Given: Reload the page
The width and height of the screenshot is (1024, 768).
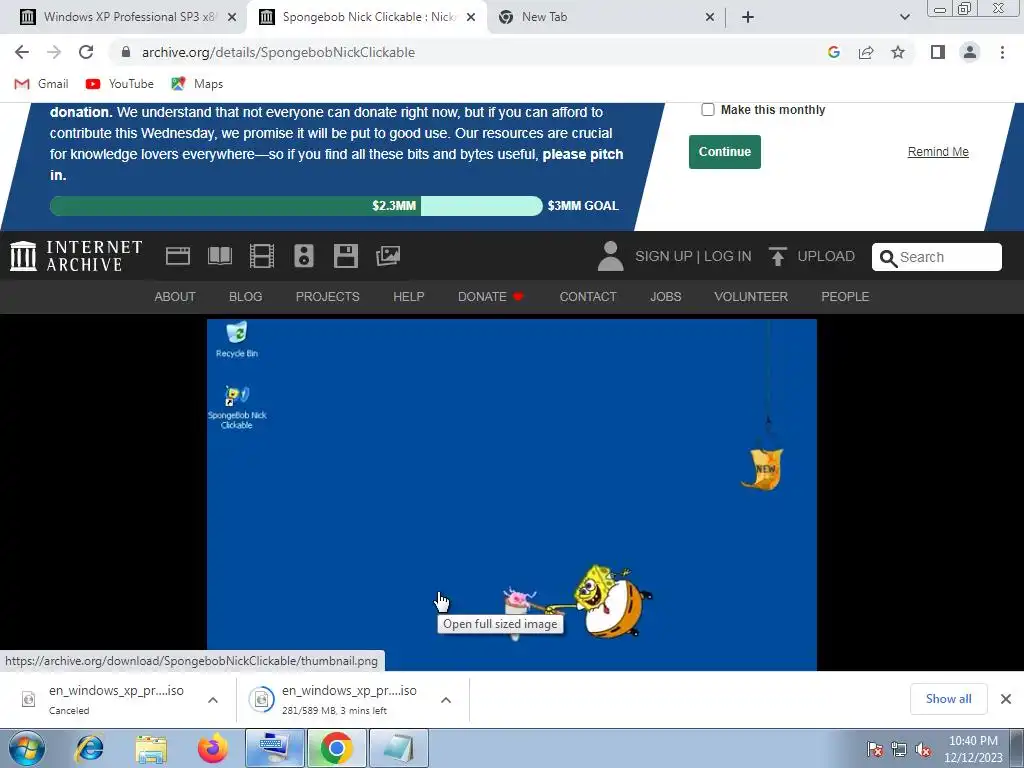Looking at the screenshot, I should (x=86, y=52).
